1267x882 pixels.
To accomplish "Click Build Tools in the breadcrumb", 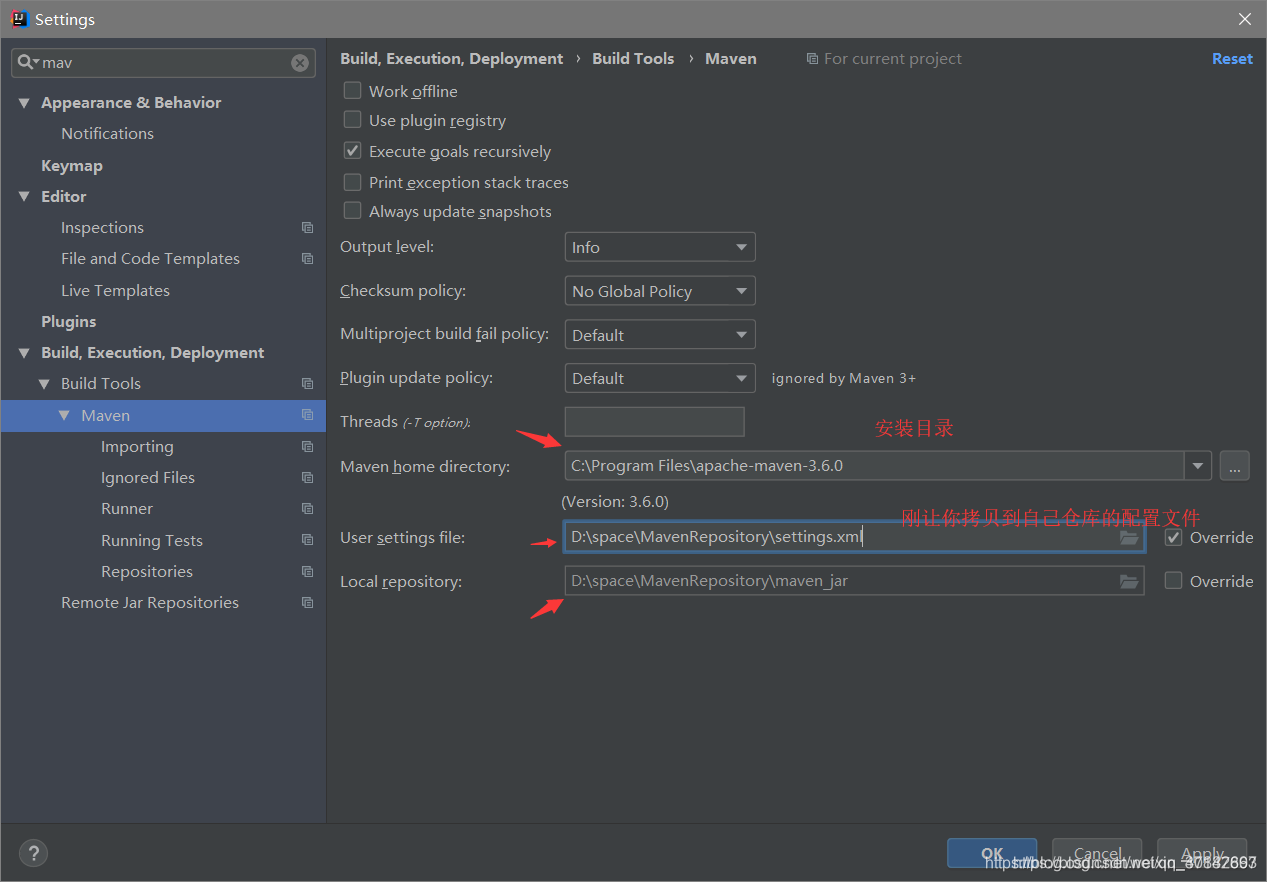I will tap(633, 59).
